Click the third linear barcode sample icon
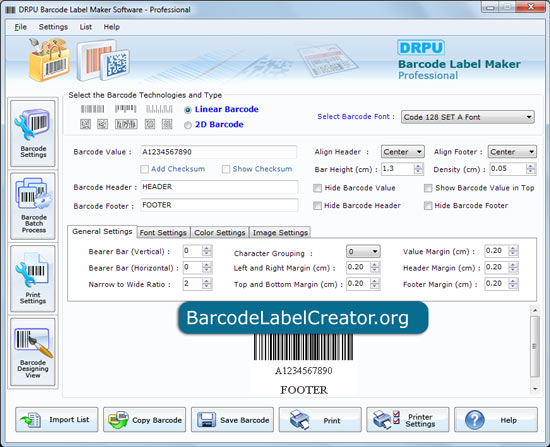Image resolution: width=550 pixels, height=447 pixels. (159, 109)
